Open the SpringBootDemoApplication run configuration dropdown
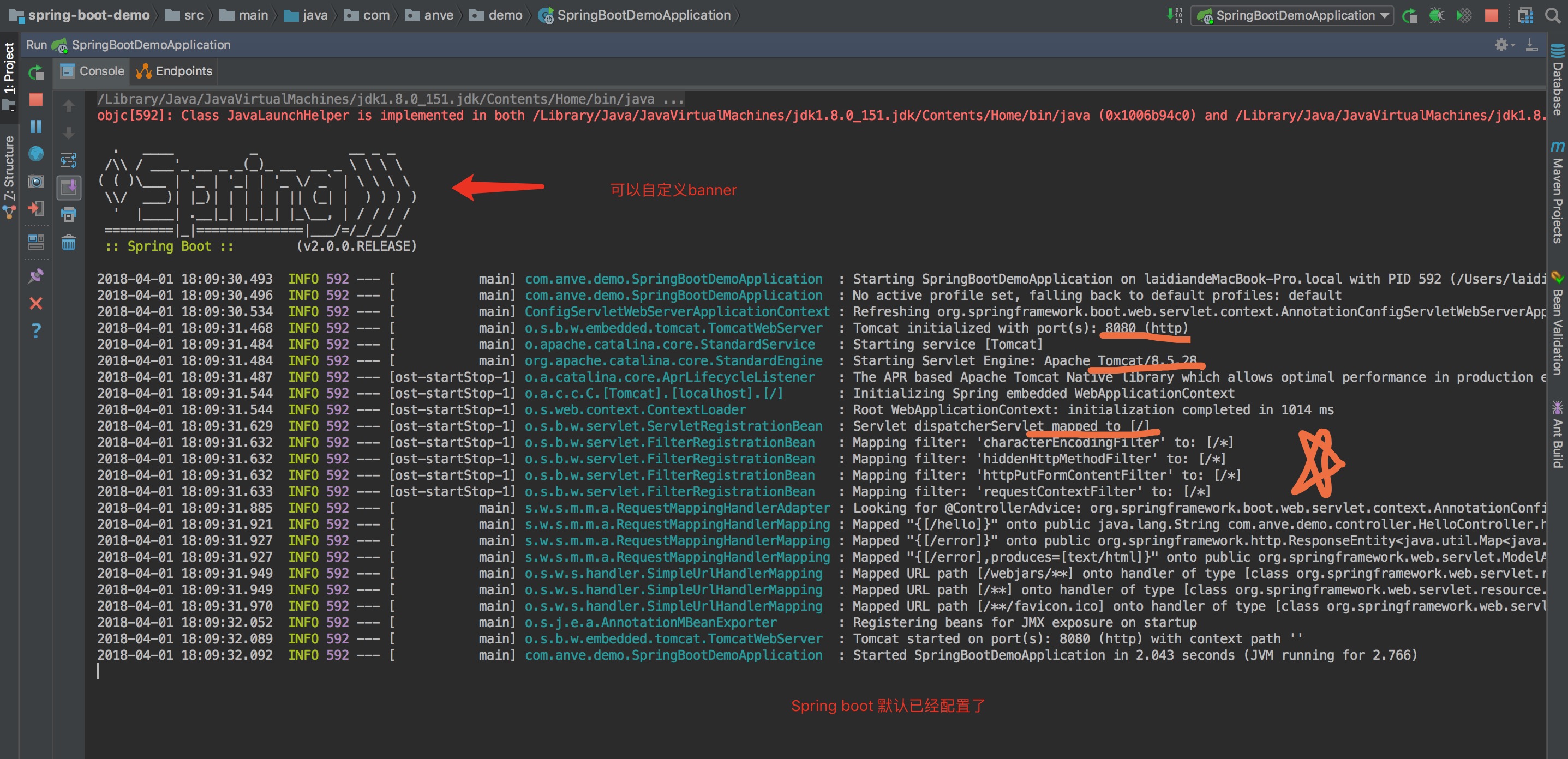Viewport: 1568px width, 759px height. (1291, 15)
